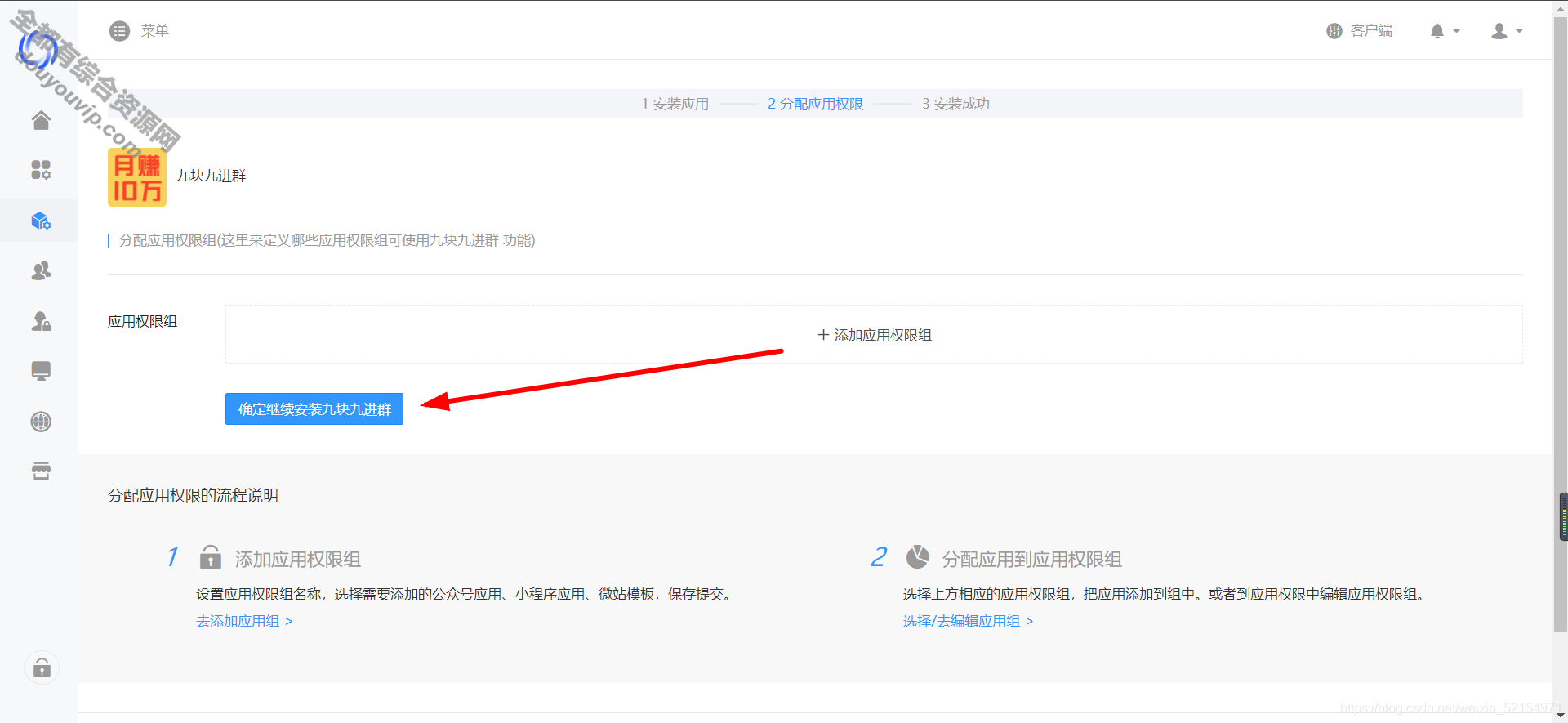
Task: Click 确定继续安装九块九进群 button
Action: point(314,409)
